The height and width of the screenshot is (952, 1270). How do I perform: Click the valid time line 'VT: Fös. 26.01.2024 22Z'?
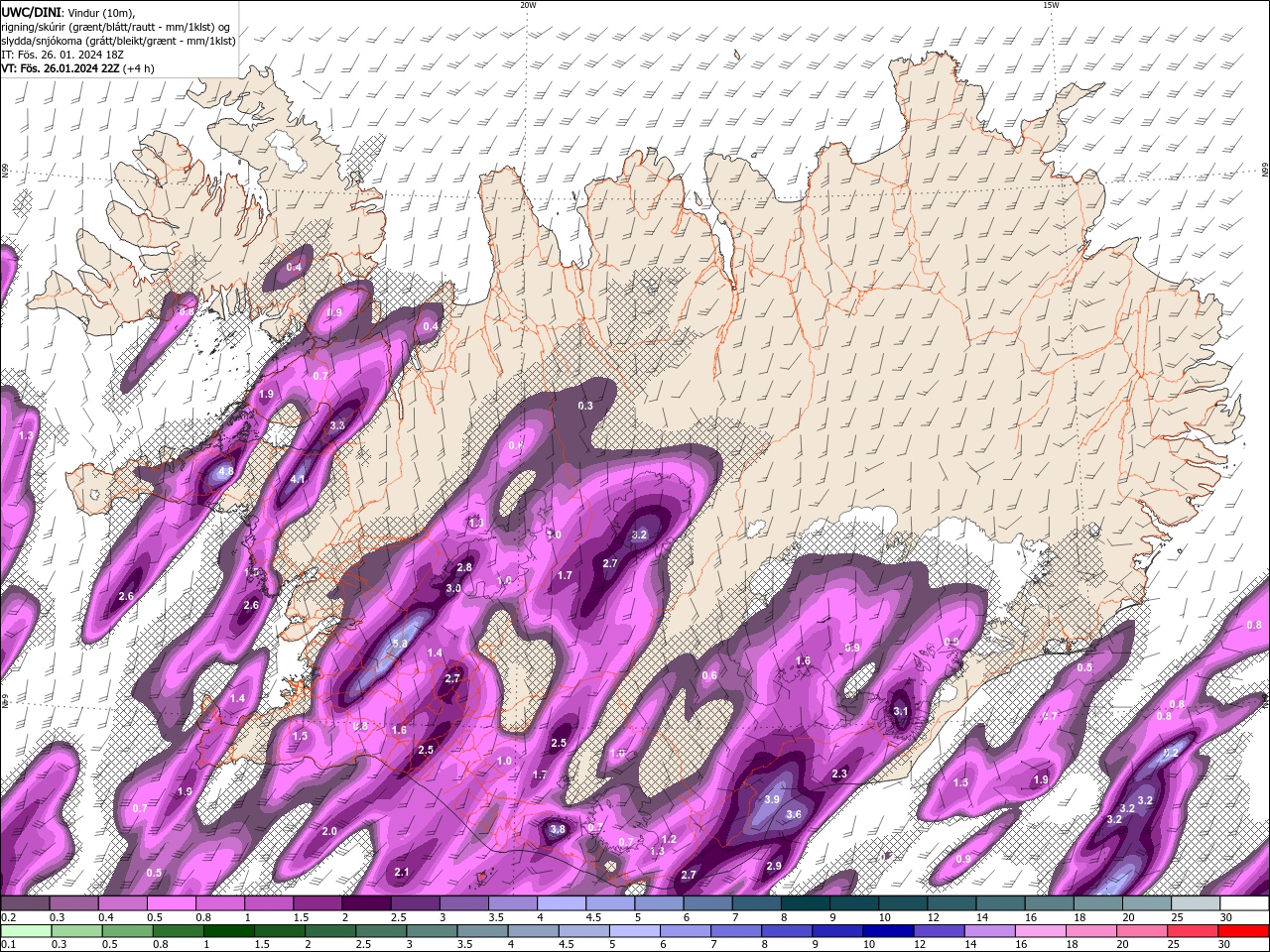(x=62, y=68)
